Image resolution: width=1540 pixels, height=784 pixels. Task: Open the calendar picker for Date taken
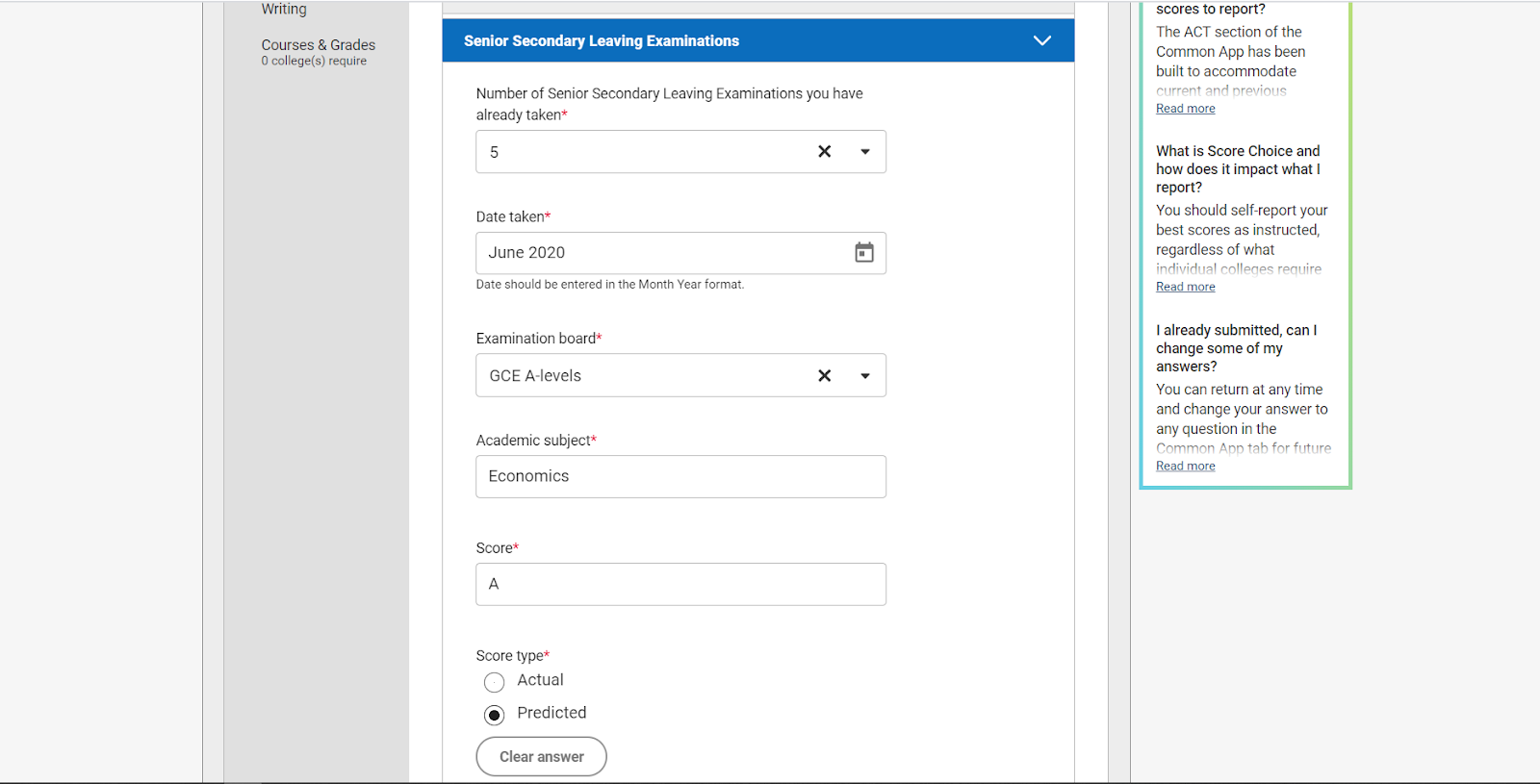coord(863,252)
